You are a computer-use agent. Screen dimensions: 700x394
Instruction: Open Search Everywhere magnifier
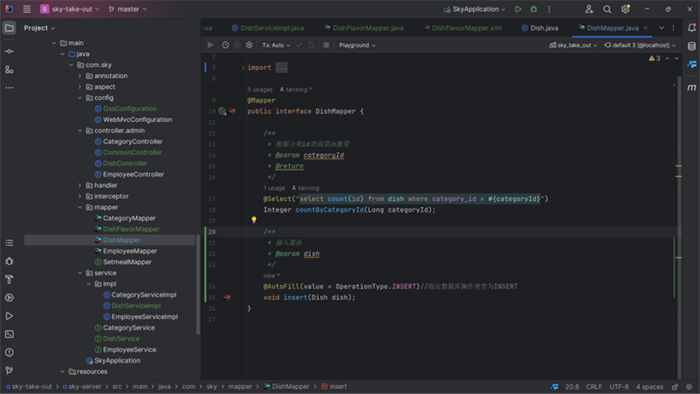click(607, 9)
